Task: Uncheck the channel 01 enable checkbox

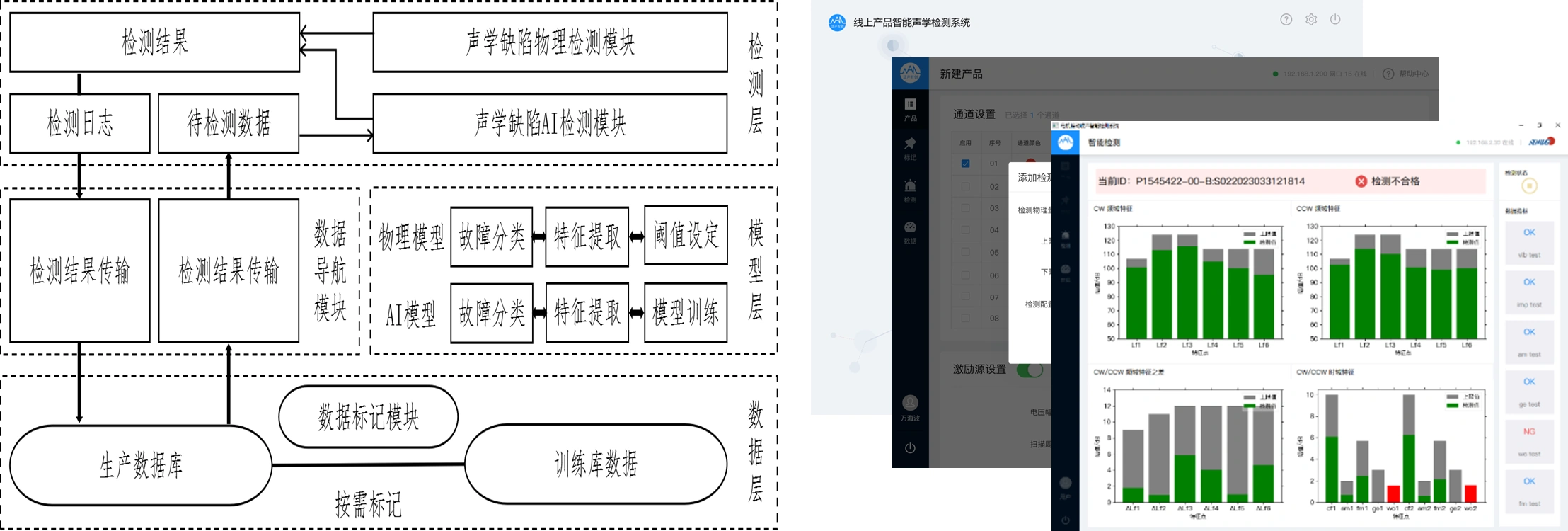Action: point(965,164)
